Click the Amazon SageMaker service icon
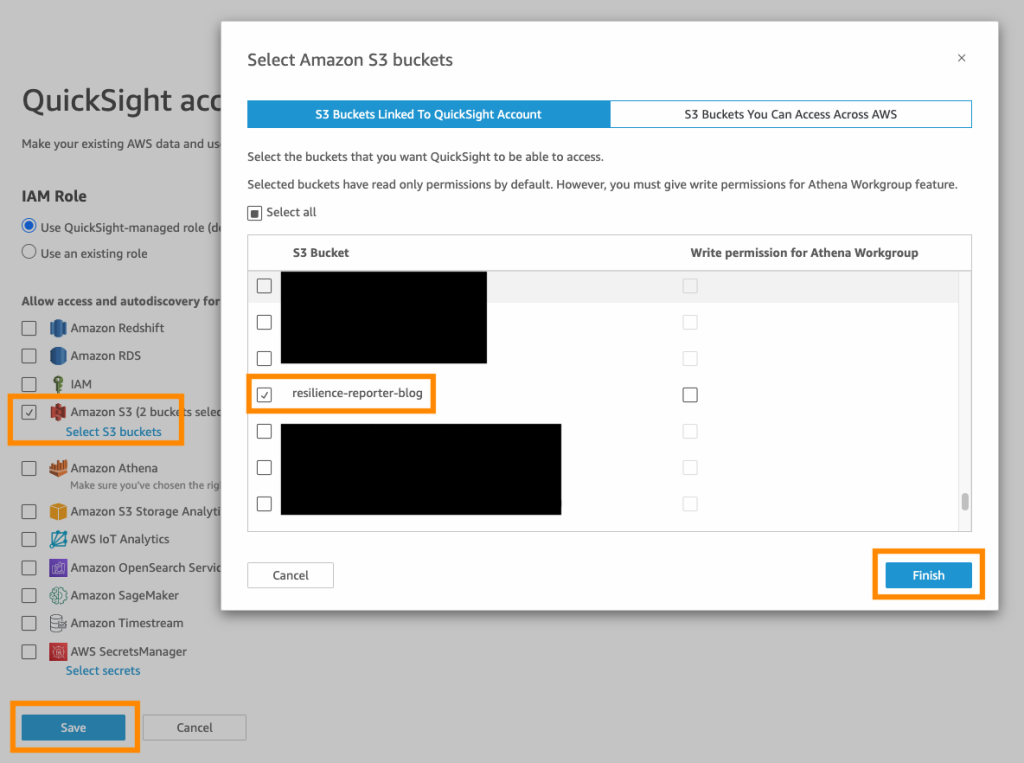This screenshot has width=1024, height=763. coord(57,595)
